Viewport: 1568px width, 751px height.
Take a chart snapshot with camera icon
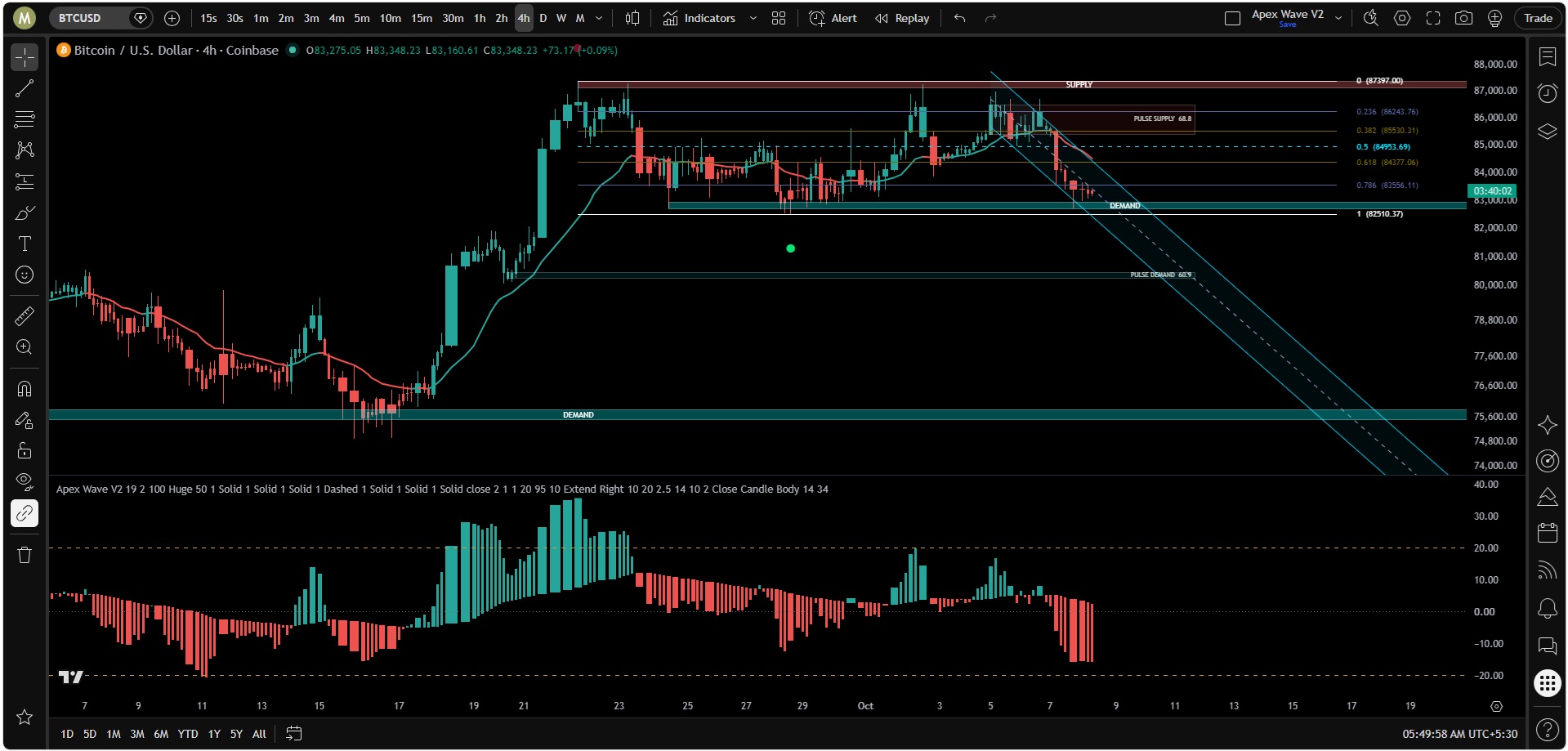click(1463, 18)
